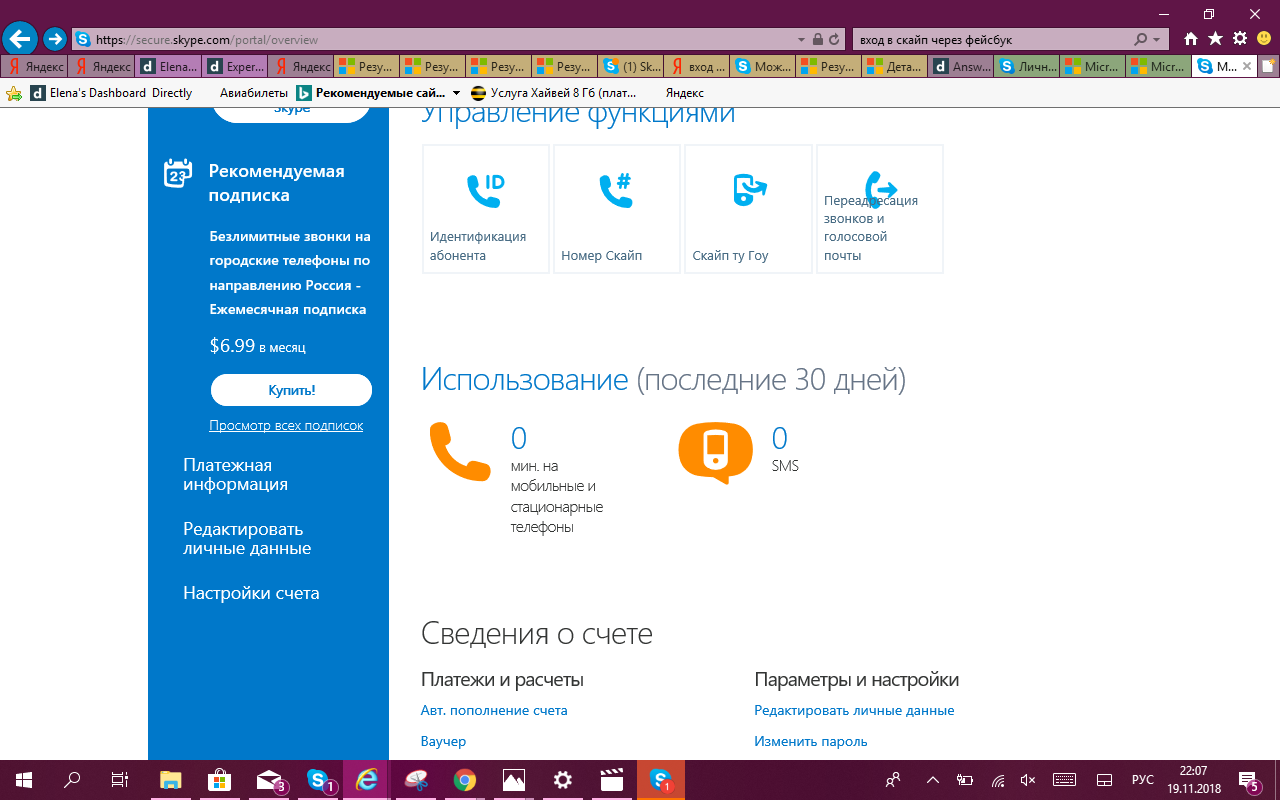Screen dimensions: 1280x800
Task: Open the Skype Number phone icon tile
Action: pos(617,209)
